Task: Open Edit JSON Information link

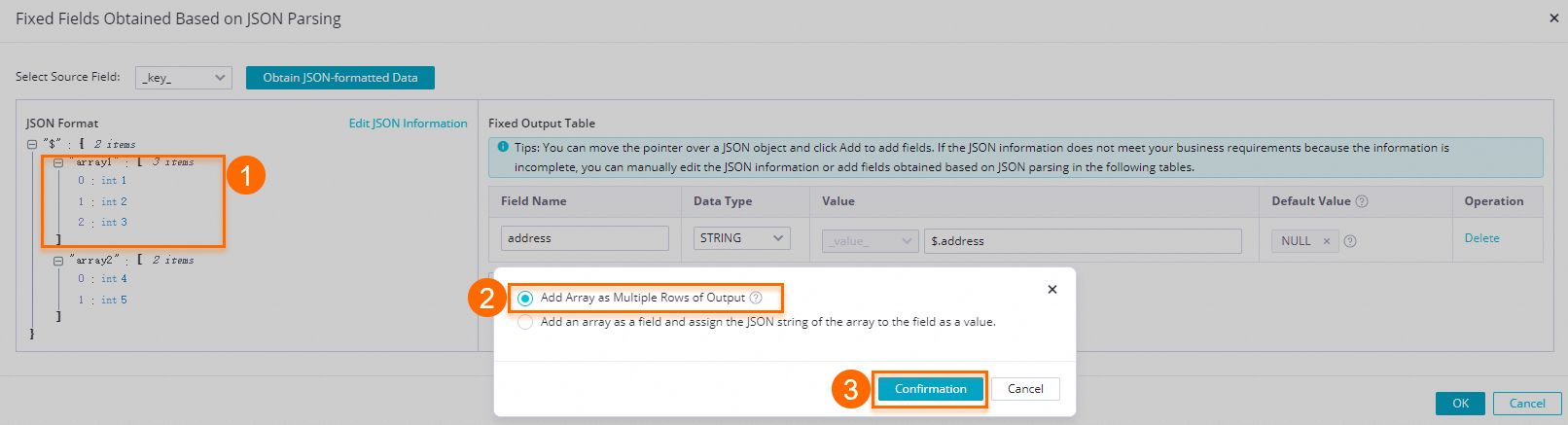Action: 409,124
